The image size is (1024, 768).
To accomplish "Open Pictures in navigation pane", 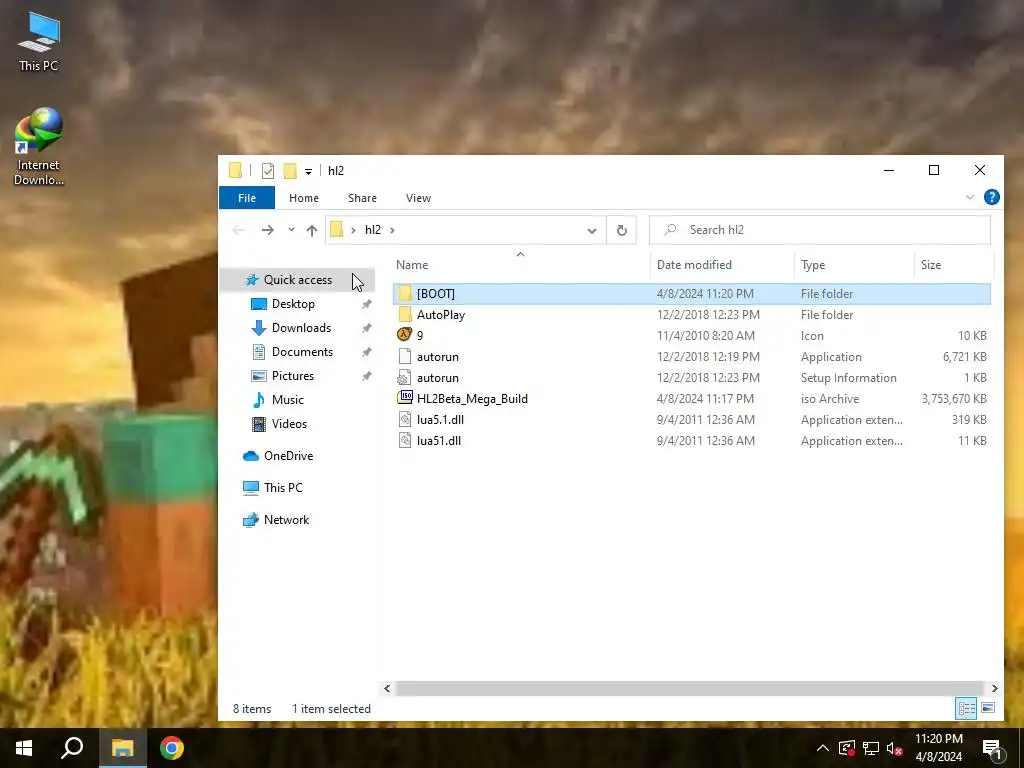I will tap(293, 376).
